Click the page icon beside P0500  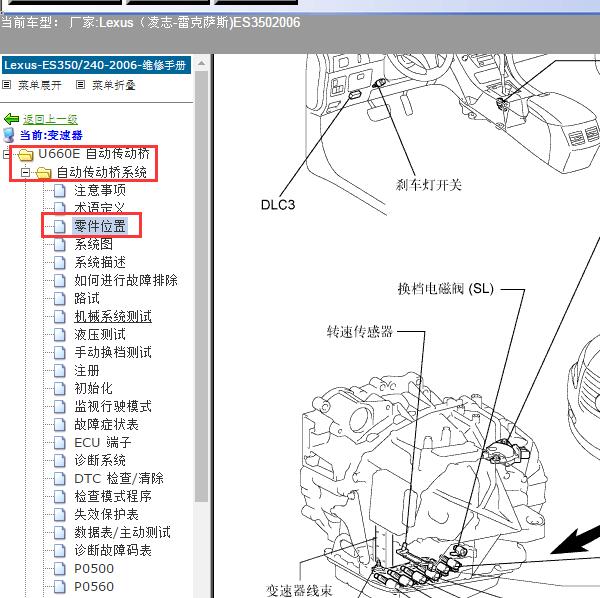(60, 568)
